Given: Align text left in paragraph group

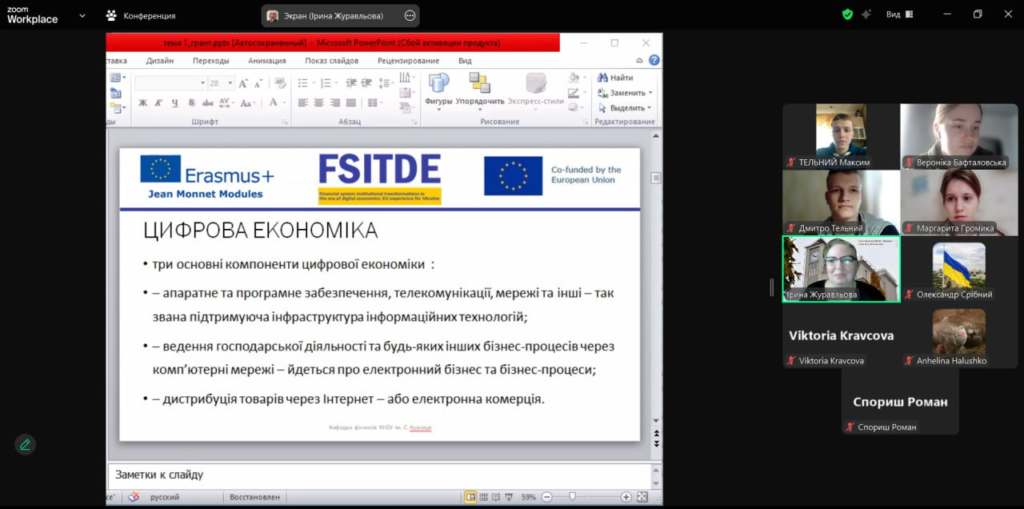Looking at the screenshot, I should point(302,103).
